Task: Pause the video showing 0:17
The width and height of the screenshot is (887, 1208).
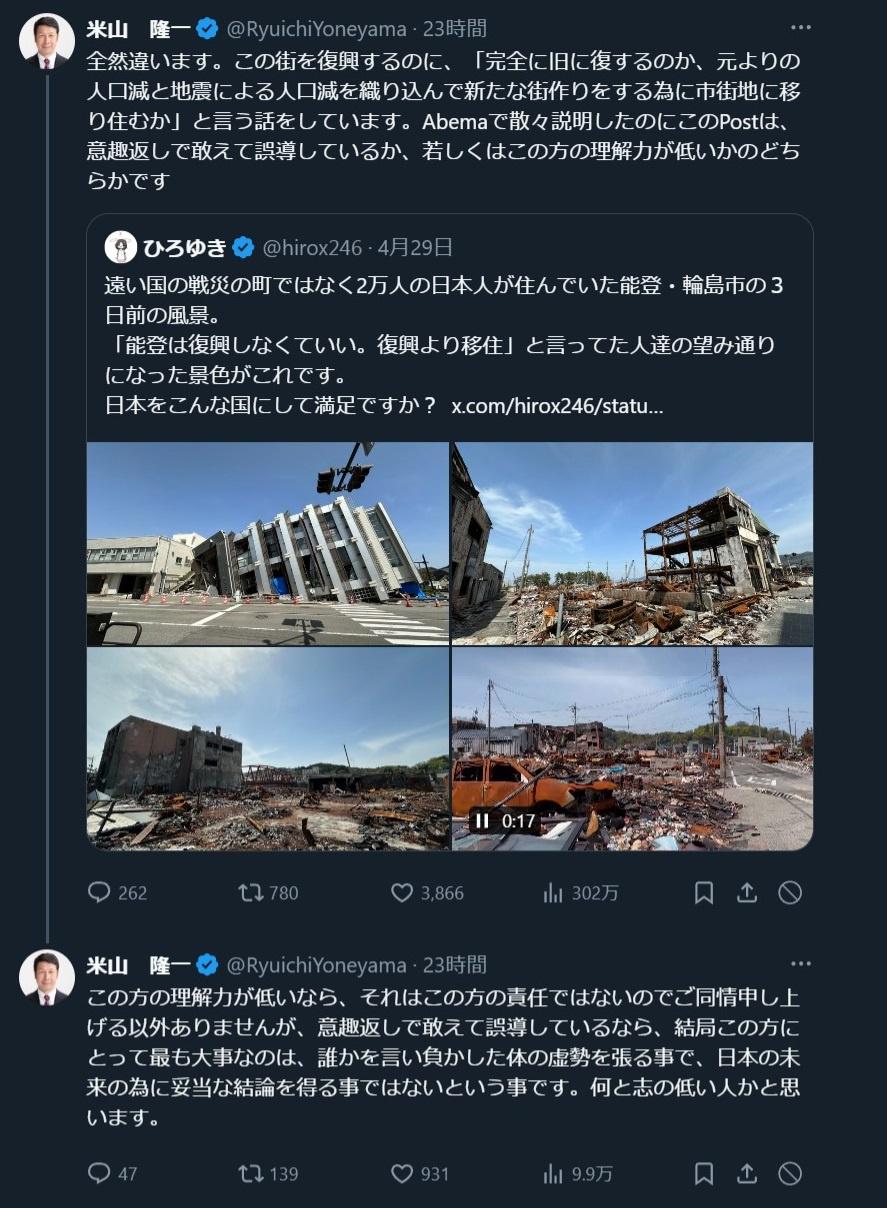Action: click(x=482, y=821)
